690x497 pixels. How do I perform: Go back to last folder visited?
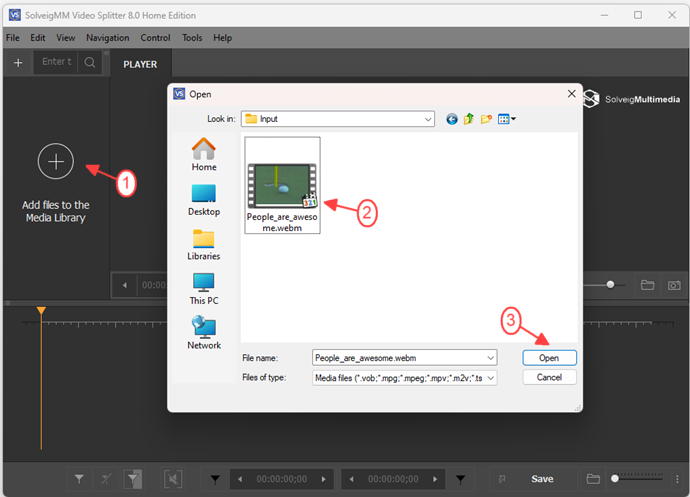tap(452, 119)
